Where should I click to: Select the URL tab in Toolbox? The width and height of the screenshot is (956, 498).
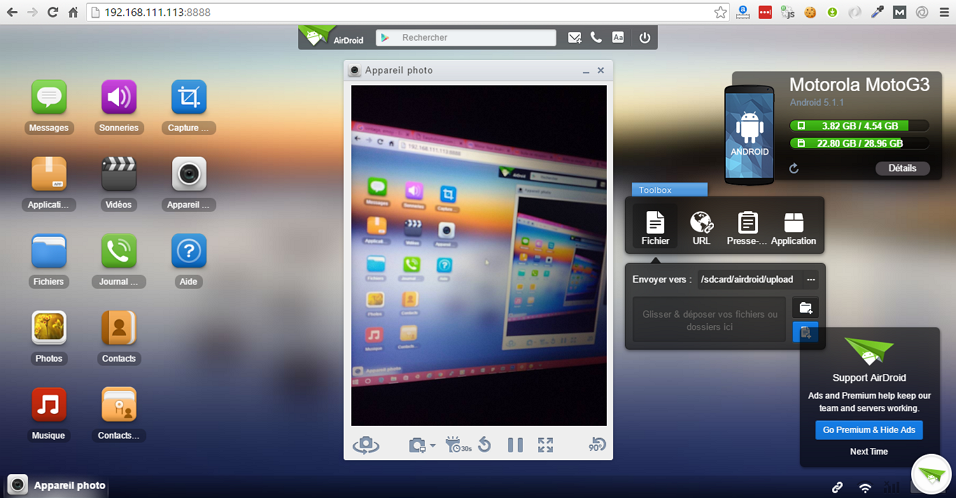coord(701,228)
